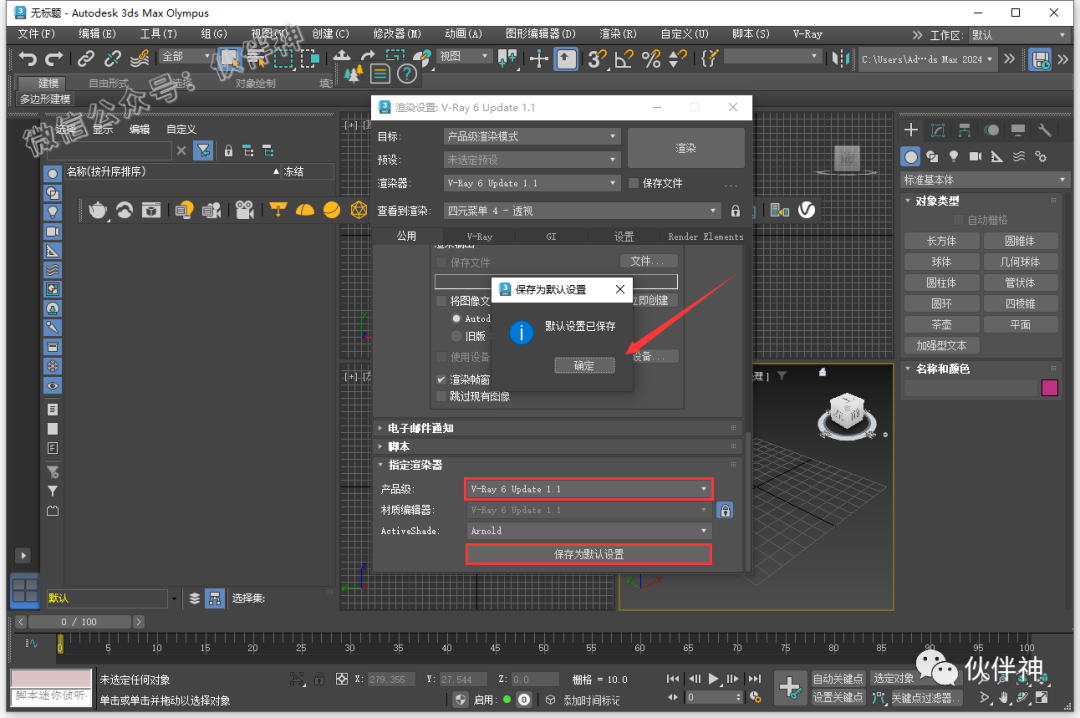Click the object name input field
Image resolution: width=1080 pixels, height=718 pixels.
coord(970,388)
